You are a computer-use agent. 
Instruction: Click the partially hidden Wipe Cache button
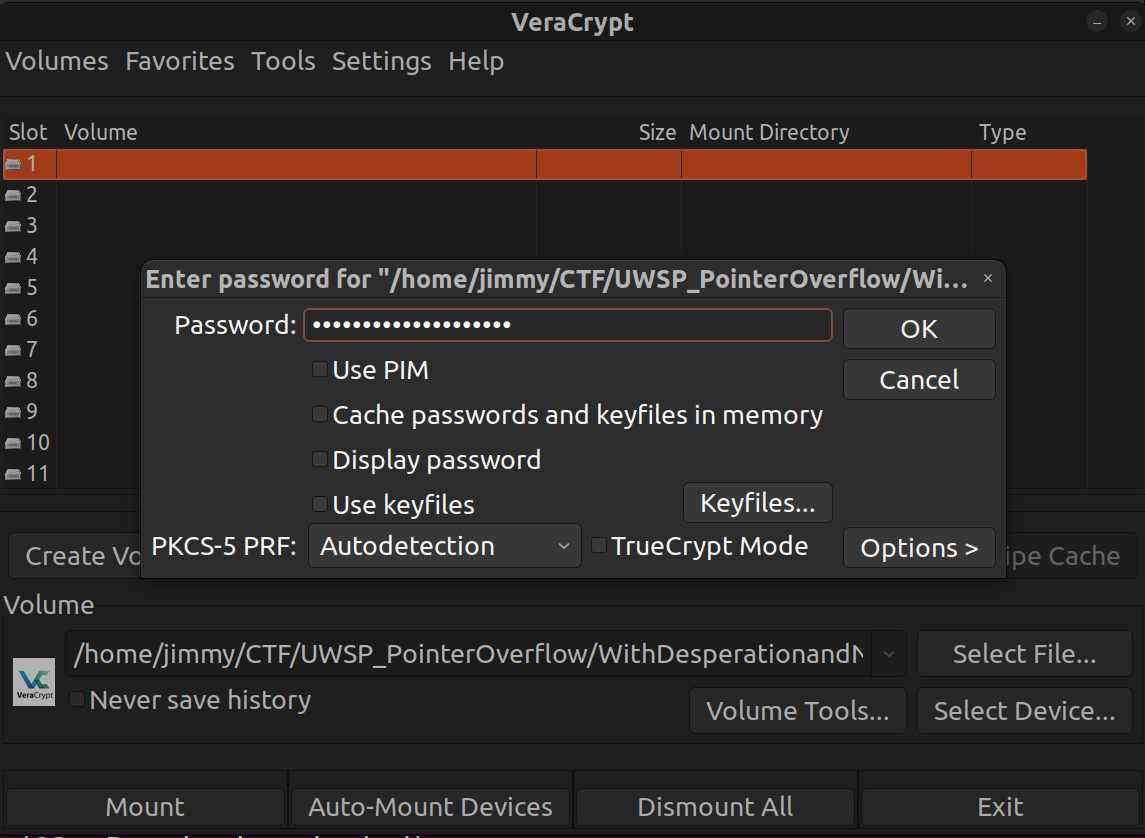1071,556
